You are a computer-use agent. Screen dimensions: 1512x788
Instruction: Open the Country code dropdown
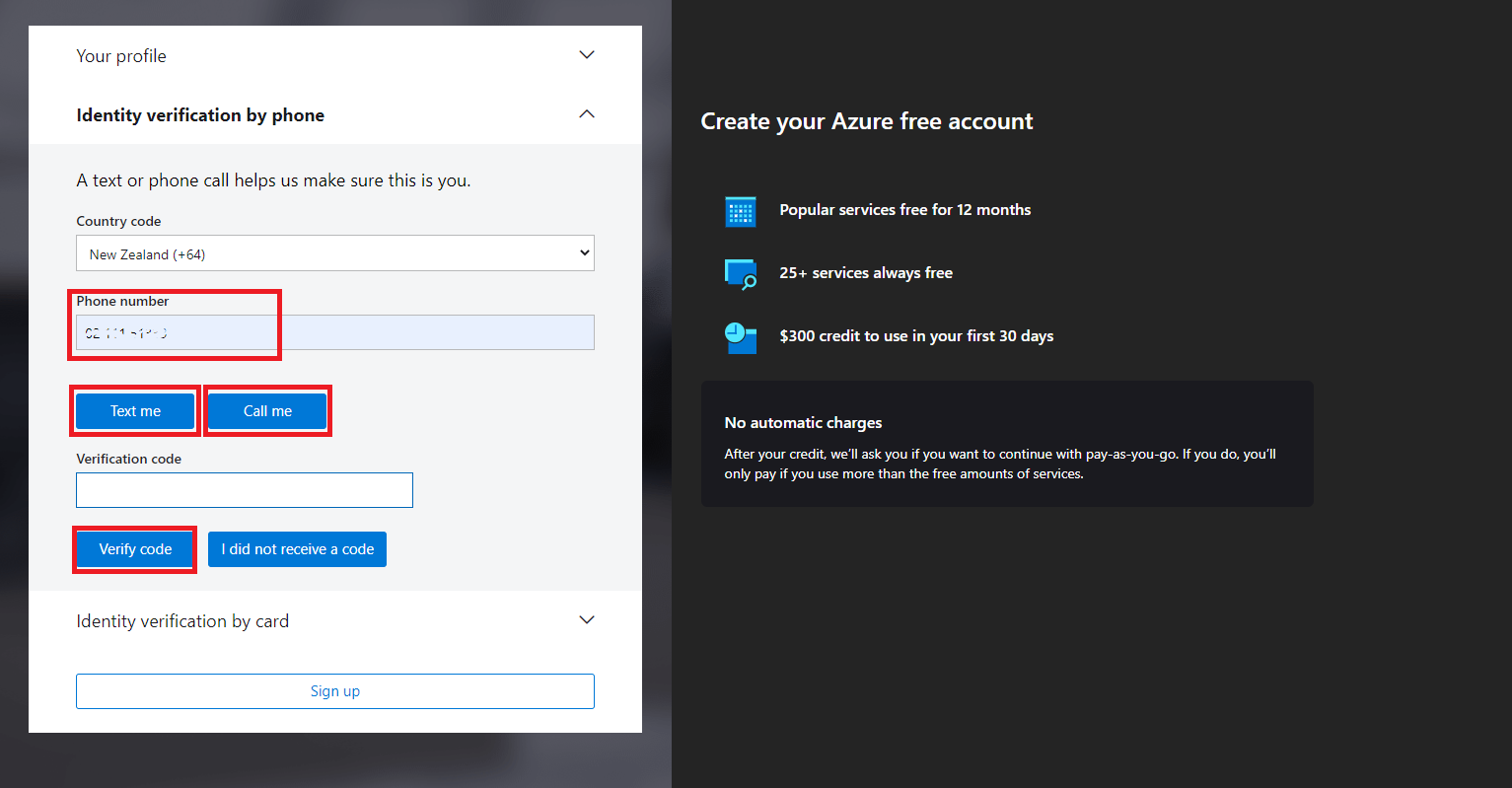click(x=335, y=253)
